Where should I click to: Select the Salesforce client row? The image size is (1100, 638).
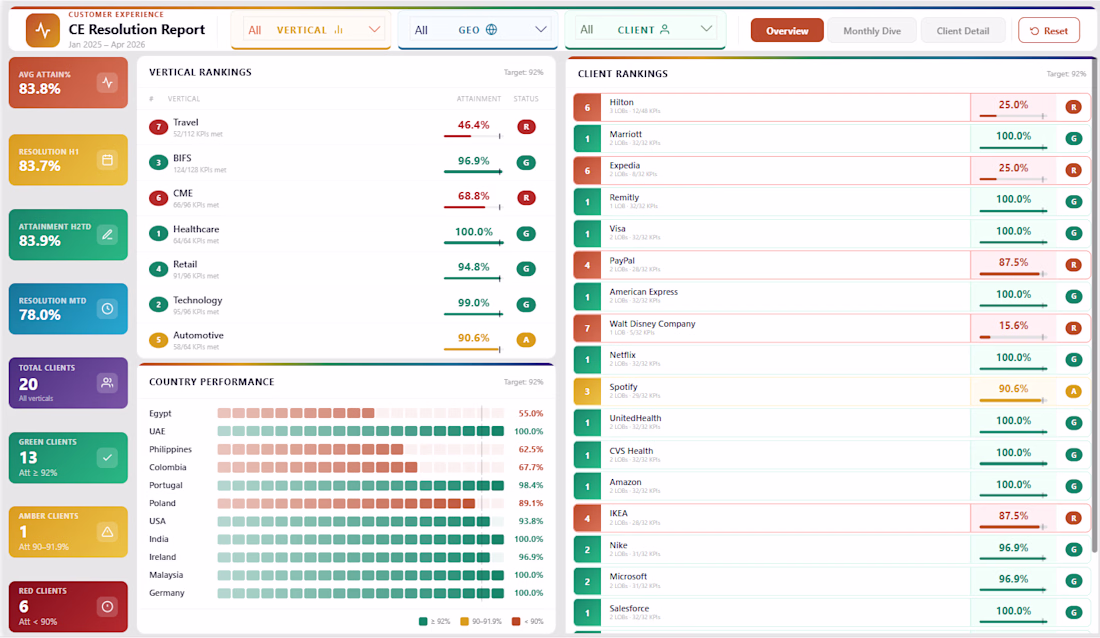[x=831, y=613]
